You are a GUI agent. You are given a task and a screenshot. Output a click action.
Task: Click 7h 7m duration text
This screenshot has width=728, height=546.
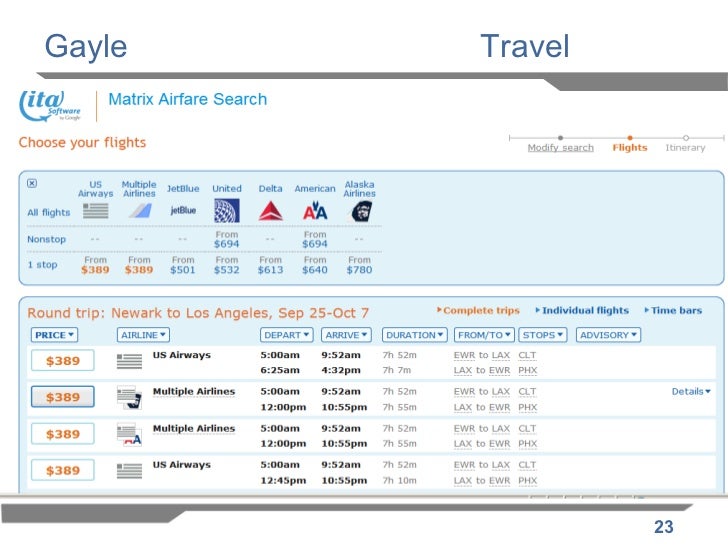[x=397, y=370]
